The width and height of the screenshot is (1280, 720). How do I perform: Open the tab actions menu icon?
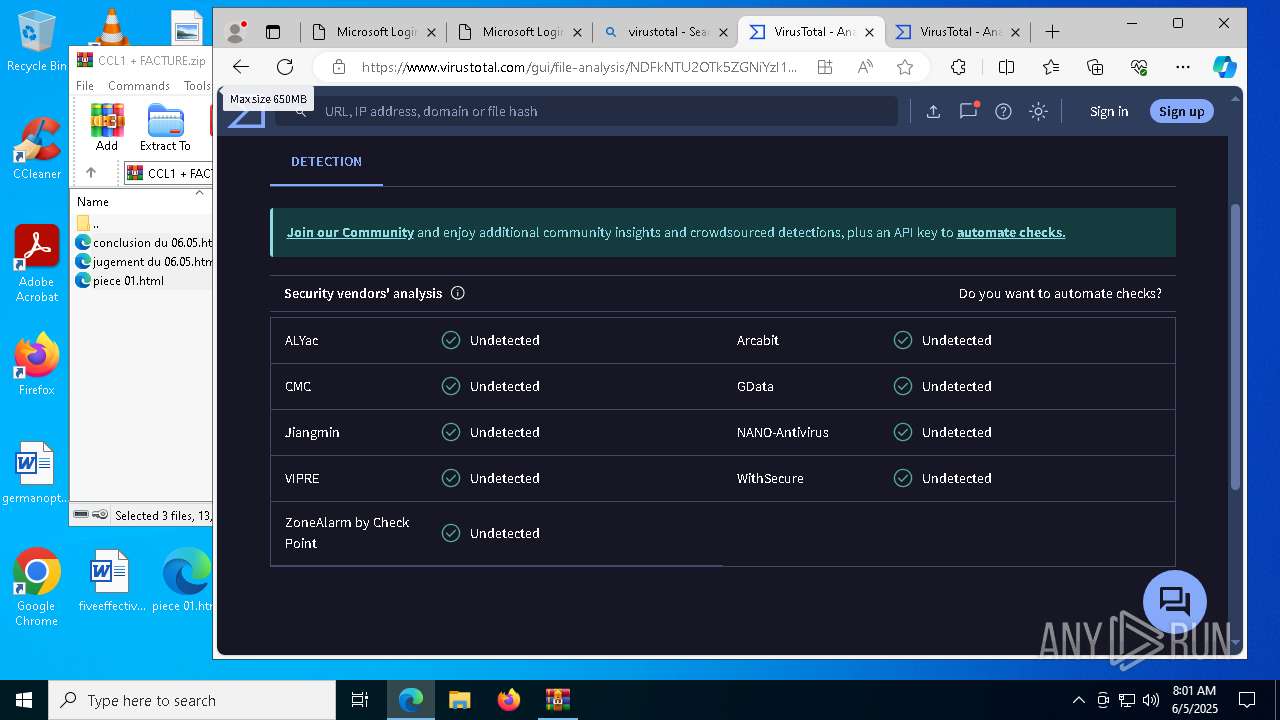[273, 32]
